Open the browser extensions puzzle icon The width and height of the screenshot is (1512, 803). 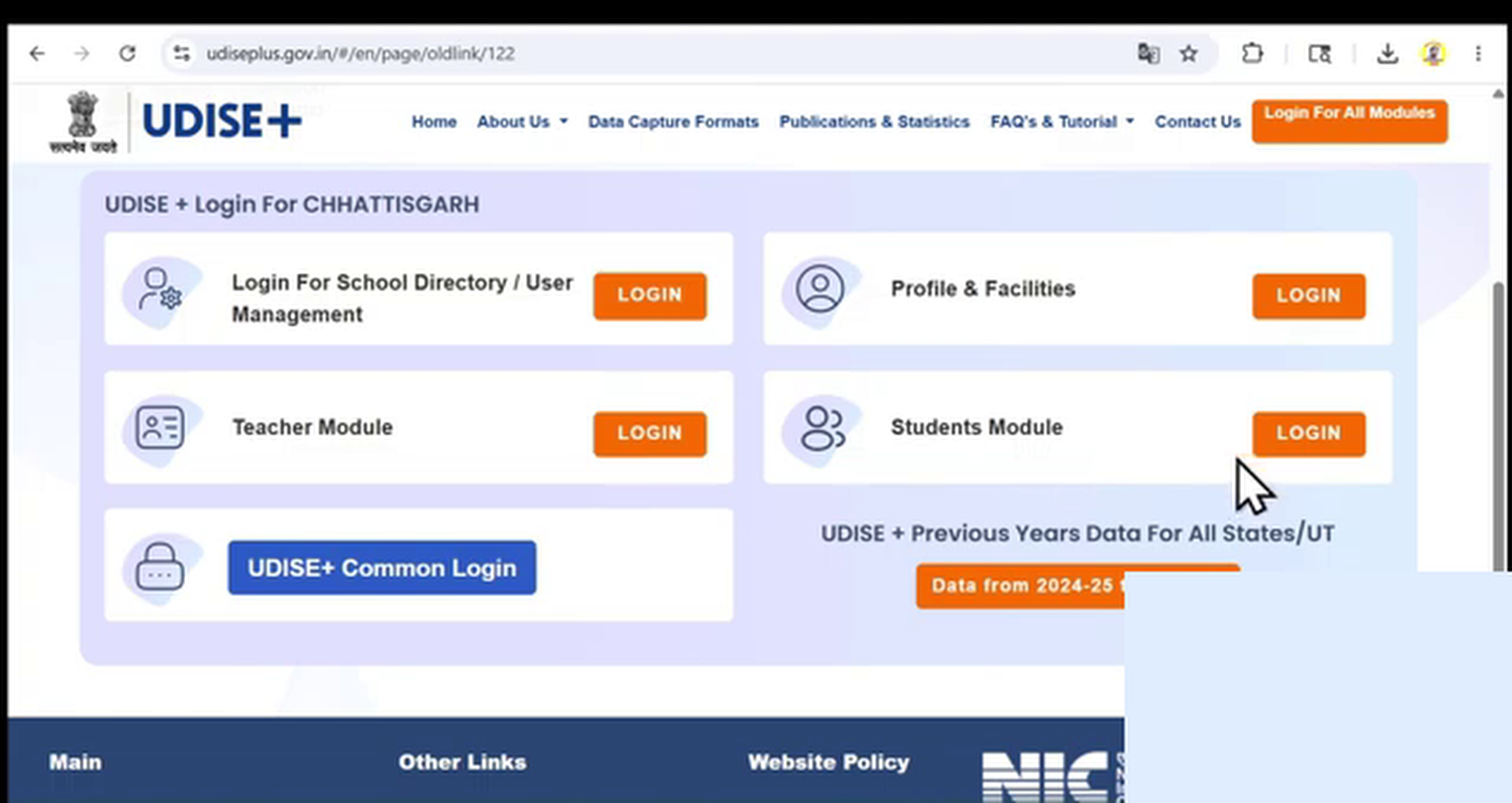pyautogui.click(x=1252, y=54)
